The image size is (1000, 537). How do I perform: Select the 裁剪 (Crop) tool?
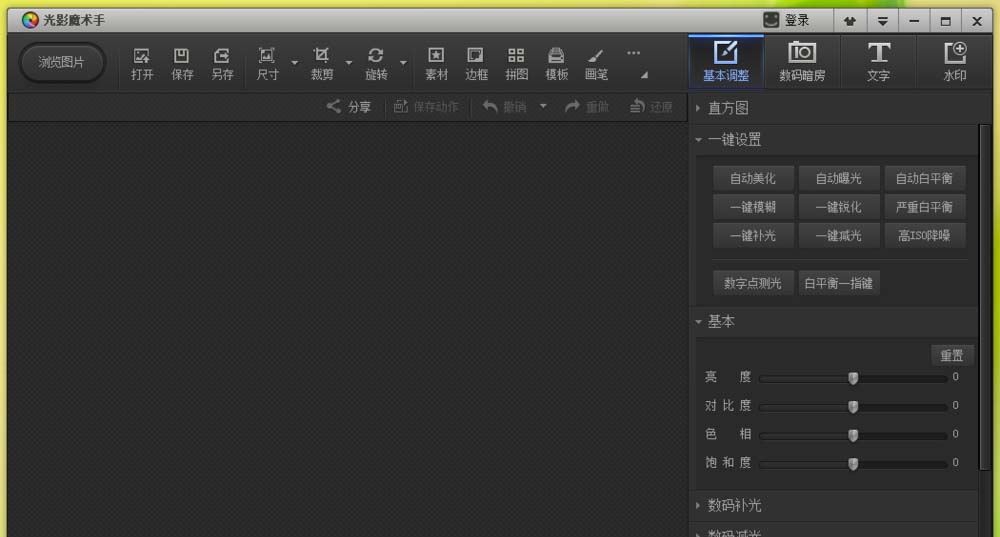[321, 64]
